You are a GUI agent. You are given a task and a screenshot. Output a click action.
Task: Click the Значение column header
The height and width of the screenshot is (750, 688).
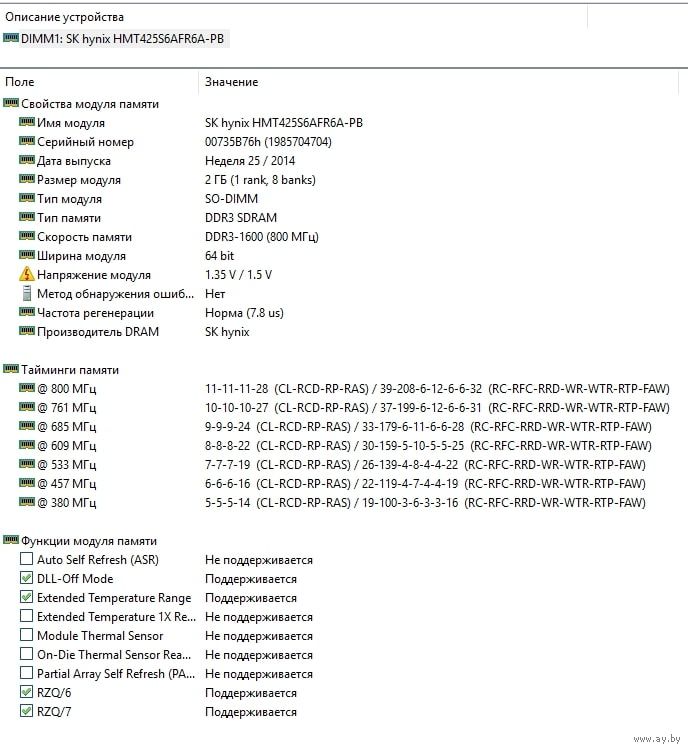231,82
